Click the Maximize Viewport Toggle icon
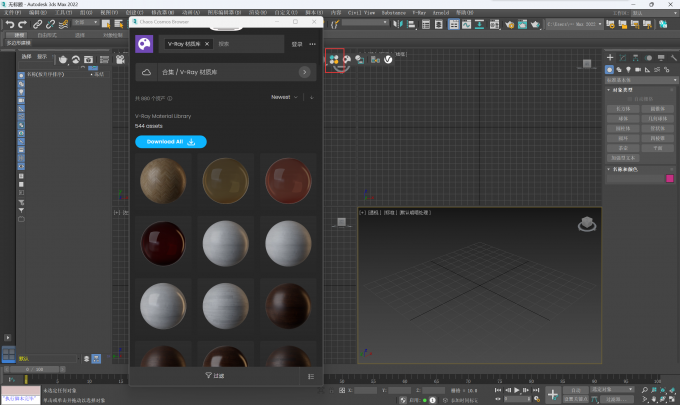This screenshot has height=405, width=680. click(x=672, y=399)
